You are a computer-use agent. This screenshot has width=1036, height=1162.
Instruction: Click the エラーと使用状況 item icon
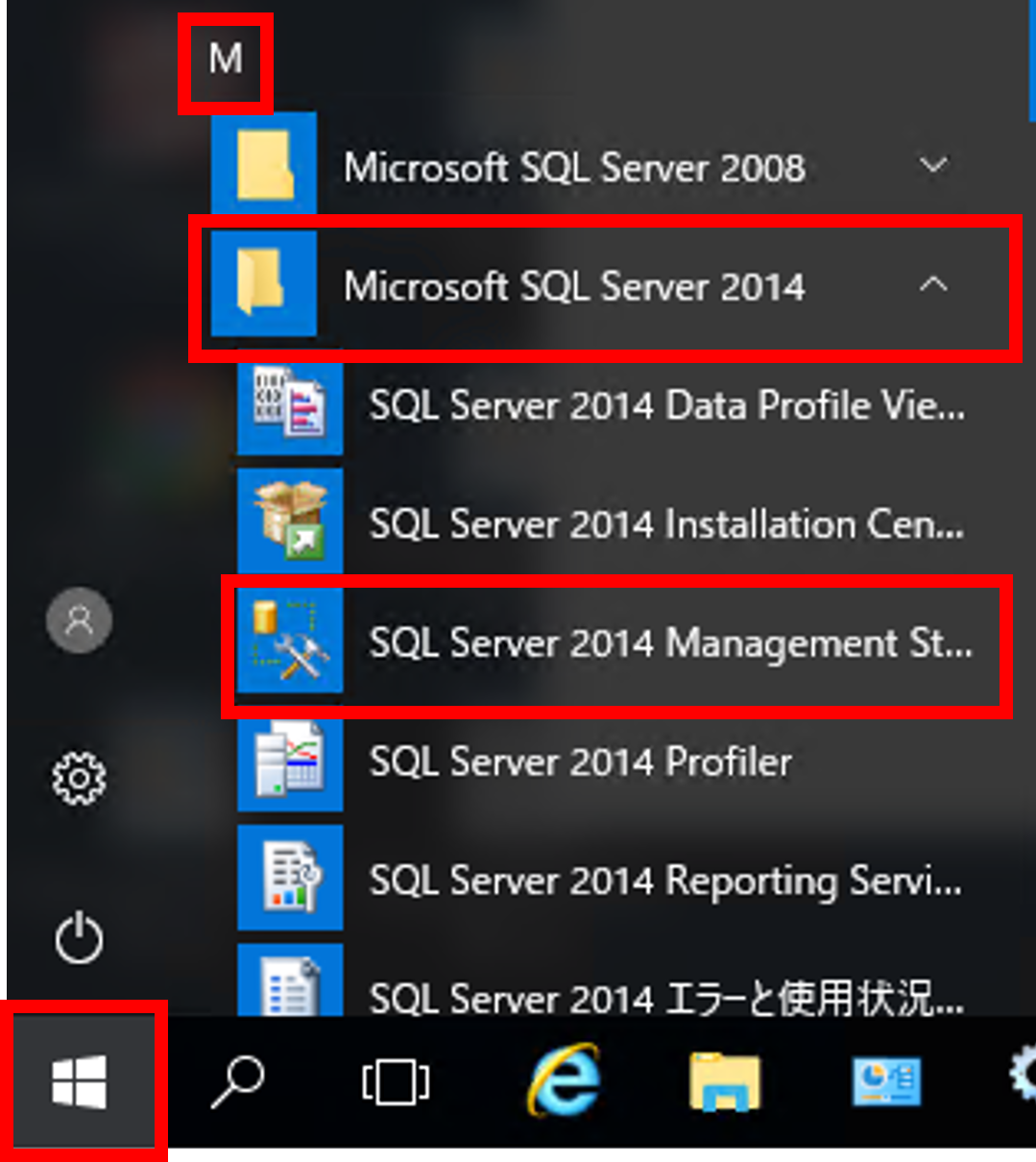290,980
